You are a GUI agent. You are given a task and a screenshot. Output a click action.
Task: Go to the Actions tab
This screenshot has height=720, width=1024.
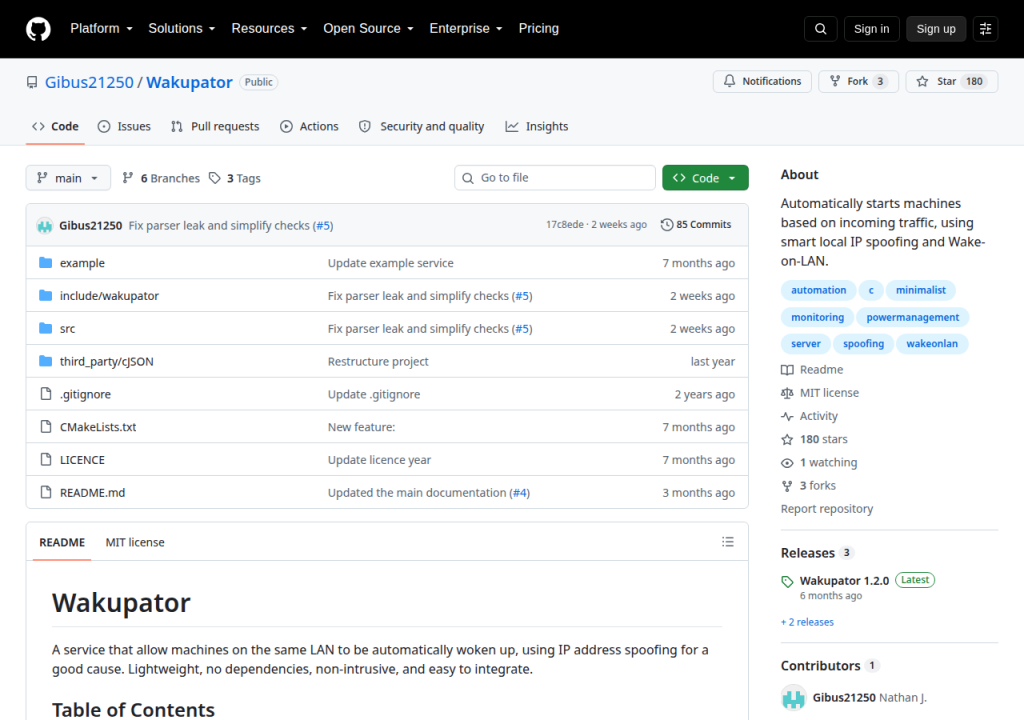310,127
